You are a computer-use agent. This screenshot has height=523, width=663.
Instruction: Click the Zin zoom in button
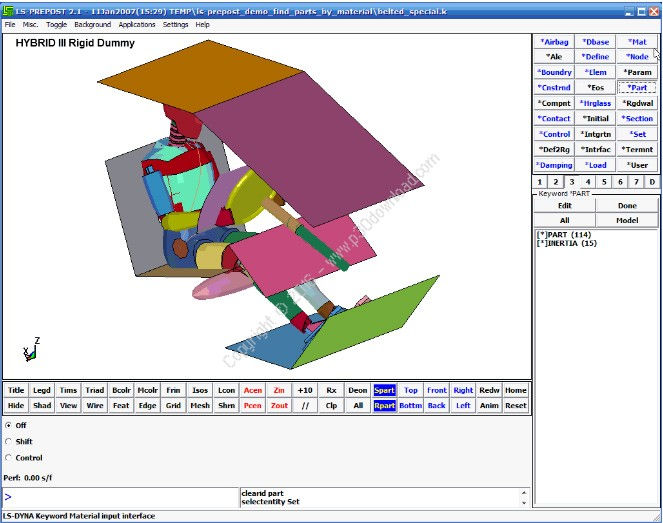click(279, 390)
